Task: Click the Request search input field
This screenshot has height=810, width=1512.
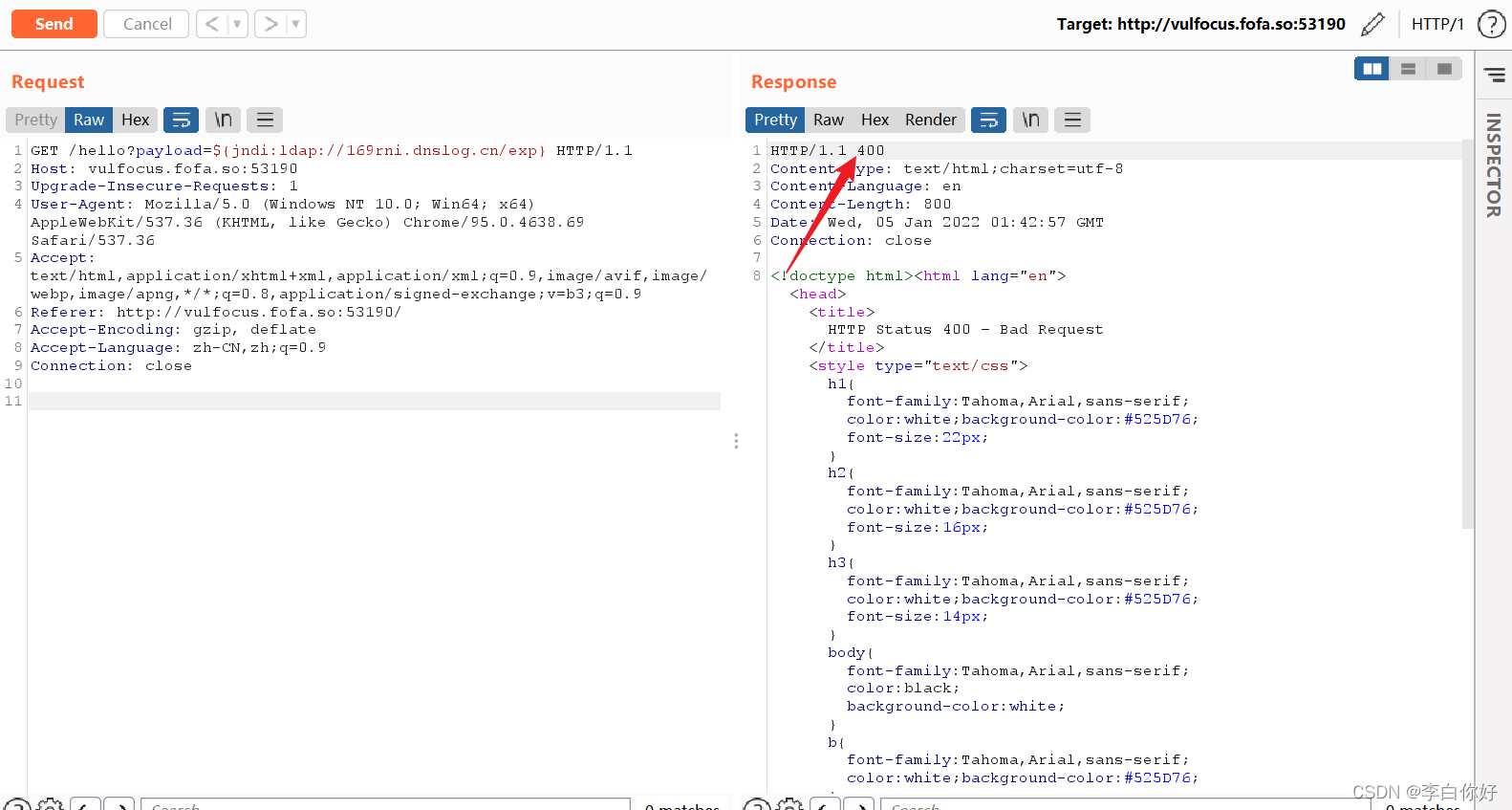Action: 385,804
